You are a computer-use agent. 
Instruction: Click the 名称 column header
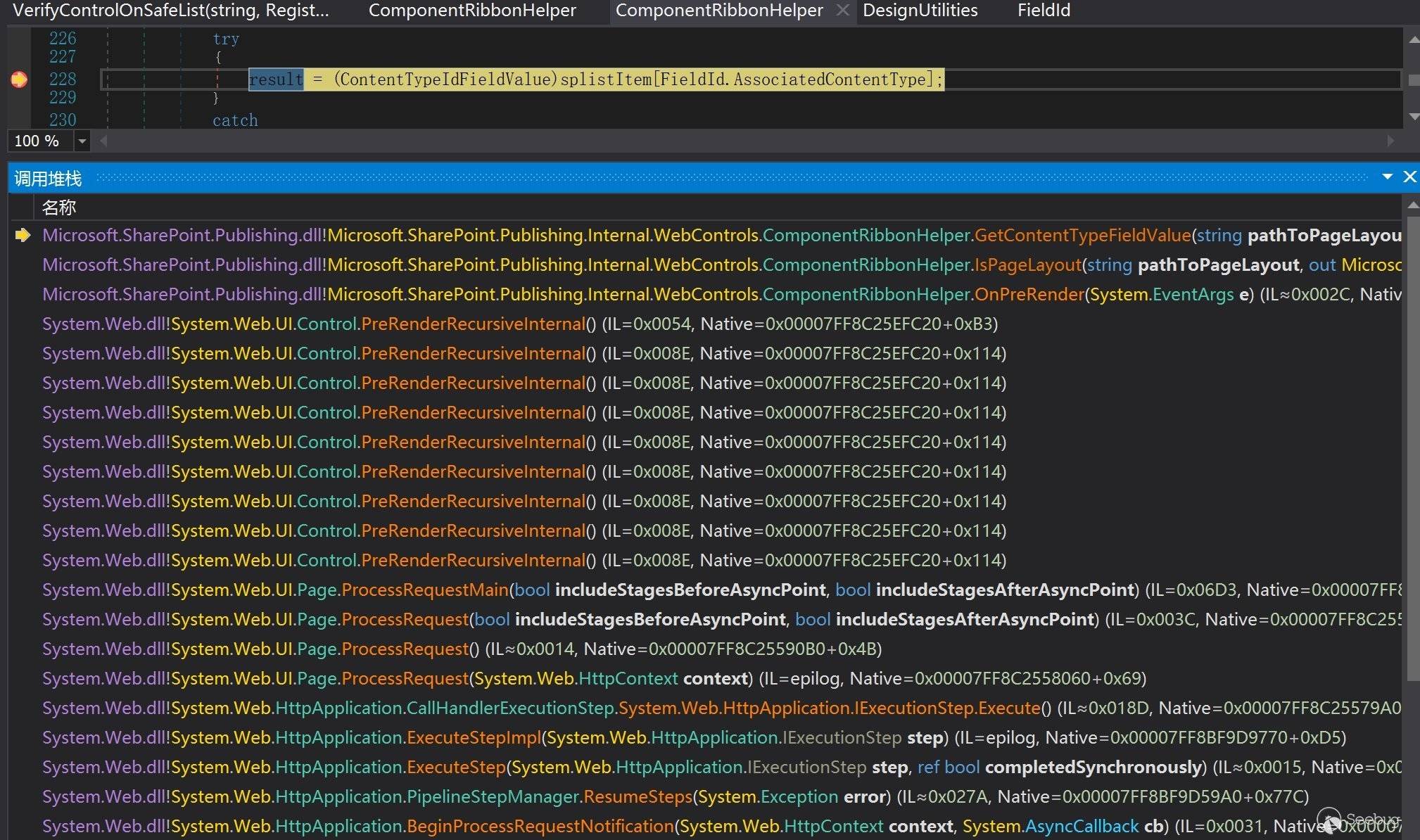[59, 208]
